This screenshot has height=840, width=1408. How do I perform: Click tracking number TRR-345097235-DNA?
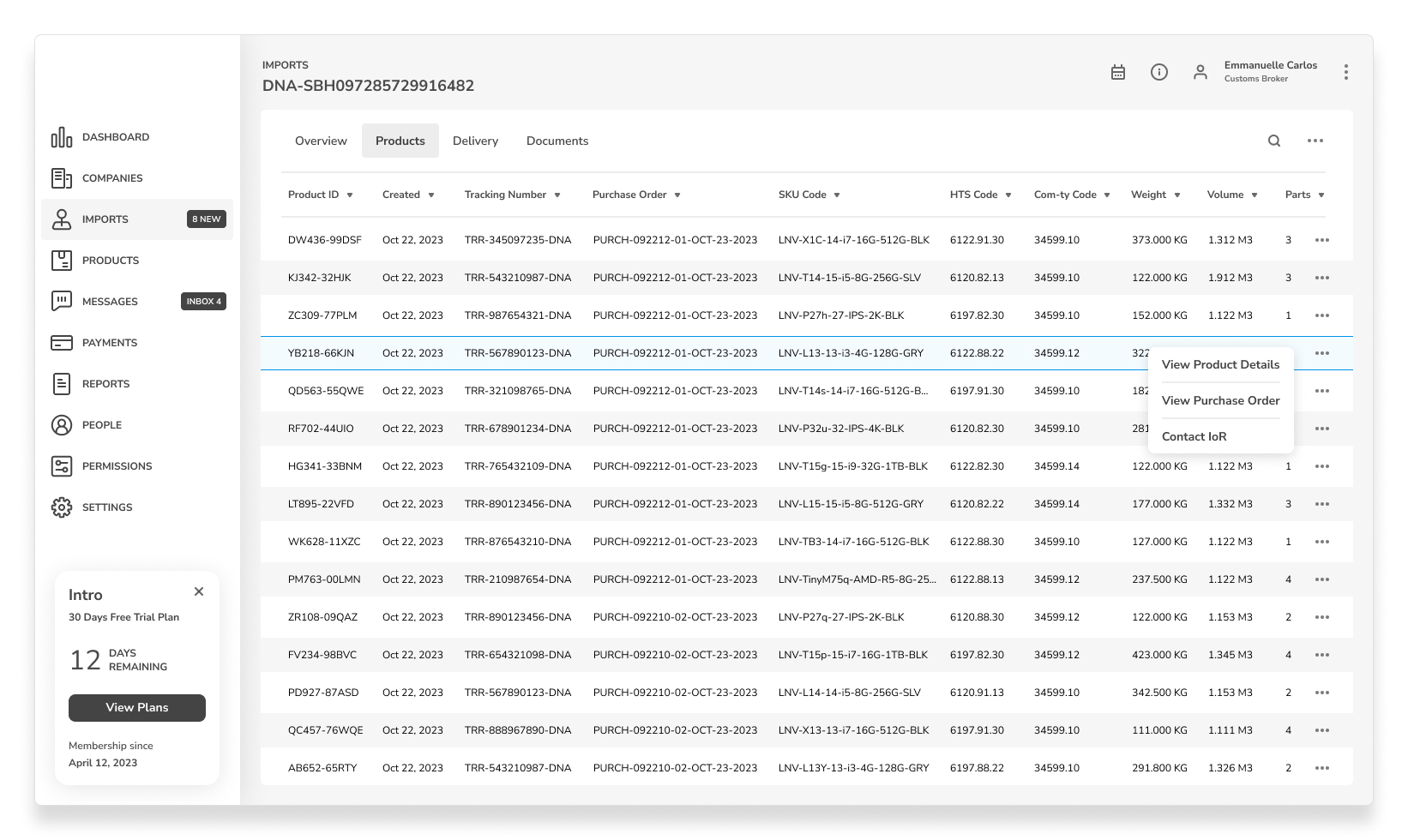coord(518,240)
